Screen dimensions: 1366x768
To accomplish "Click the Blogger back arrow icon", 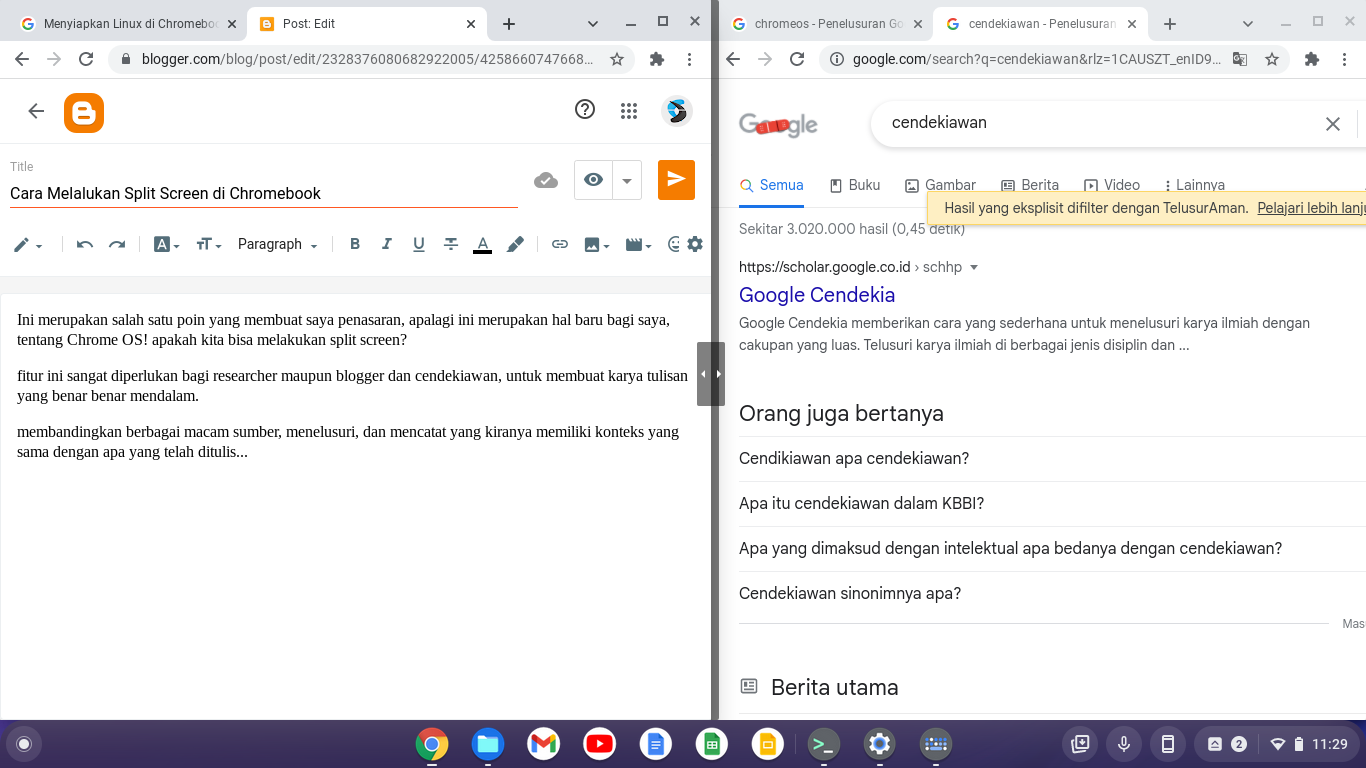I will click(x=36, y=111).
